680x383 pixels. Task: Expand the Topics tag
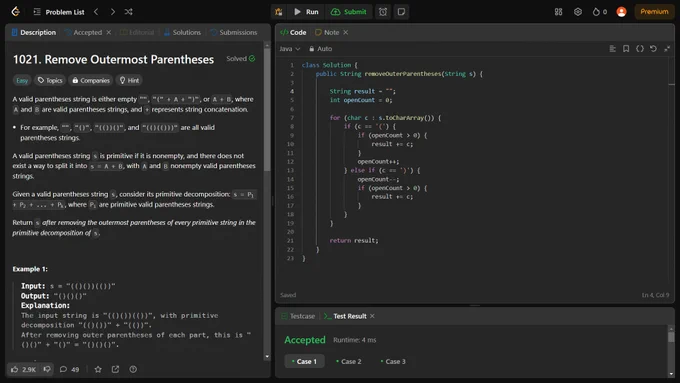(50, 80)
